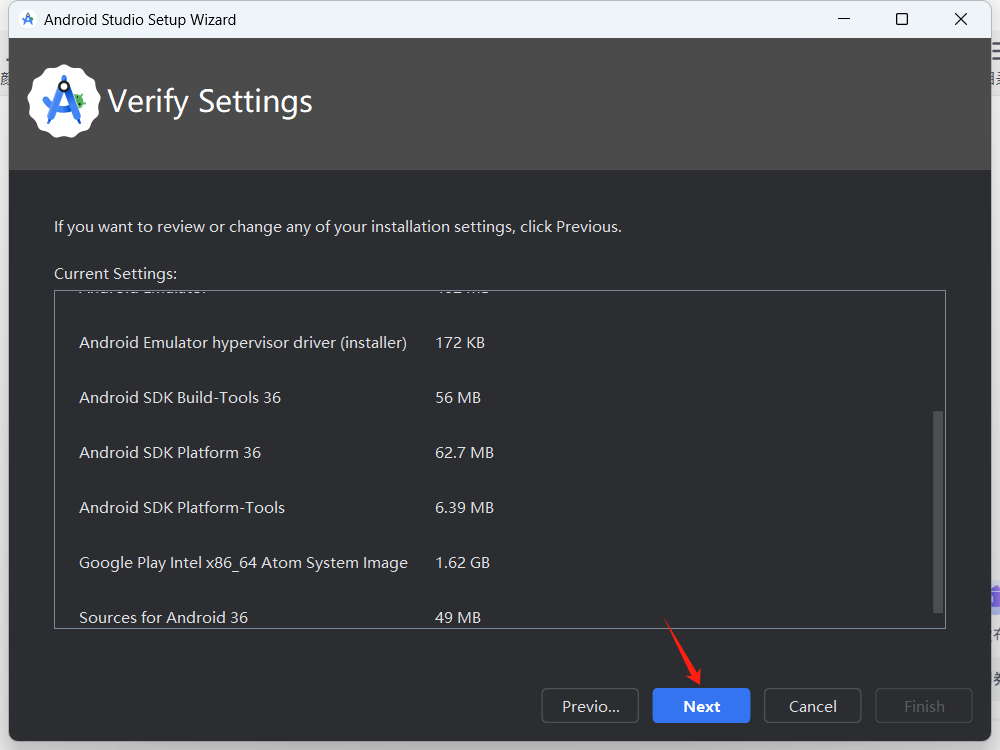Click the '56 MB' size value

(458, 397)
